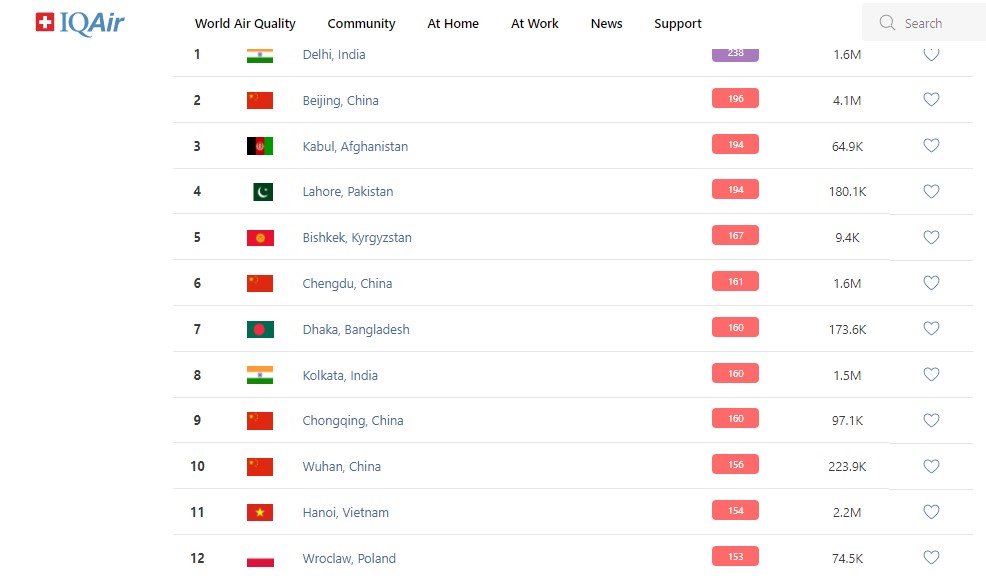Click the Bangladesh flag beside Dhaka
This screenshot has width=986, height=580.
point(260,329)
